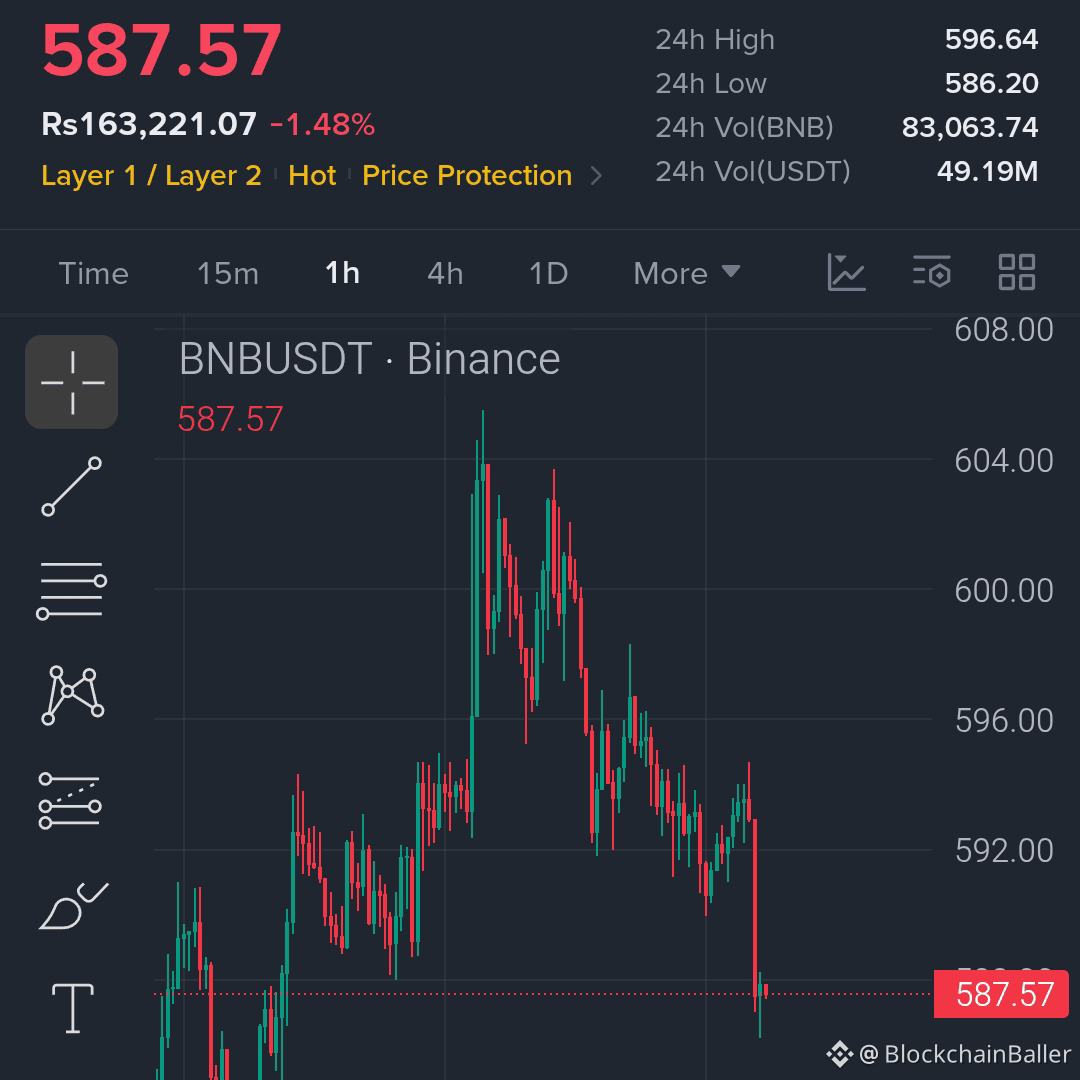Open the chart settings list icon
The height and width of the screenshot is (1080, 1080).
pos(931,271)
